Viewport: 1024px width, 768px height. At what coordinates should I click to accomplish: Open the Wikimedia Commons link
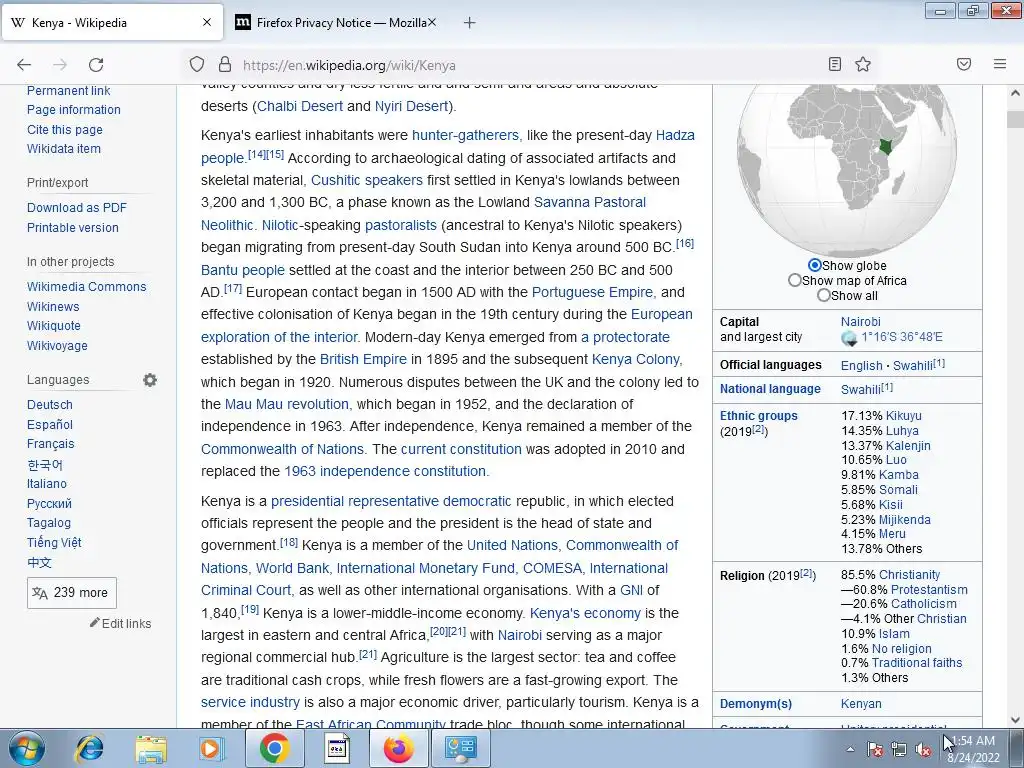(x=86, y=287)
